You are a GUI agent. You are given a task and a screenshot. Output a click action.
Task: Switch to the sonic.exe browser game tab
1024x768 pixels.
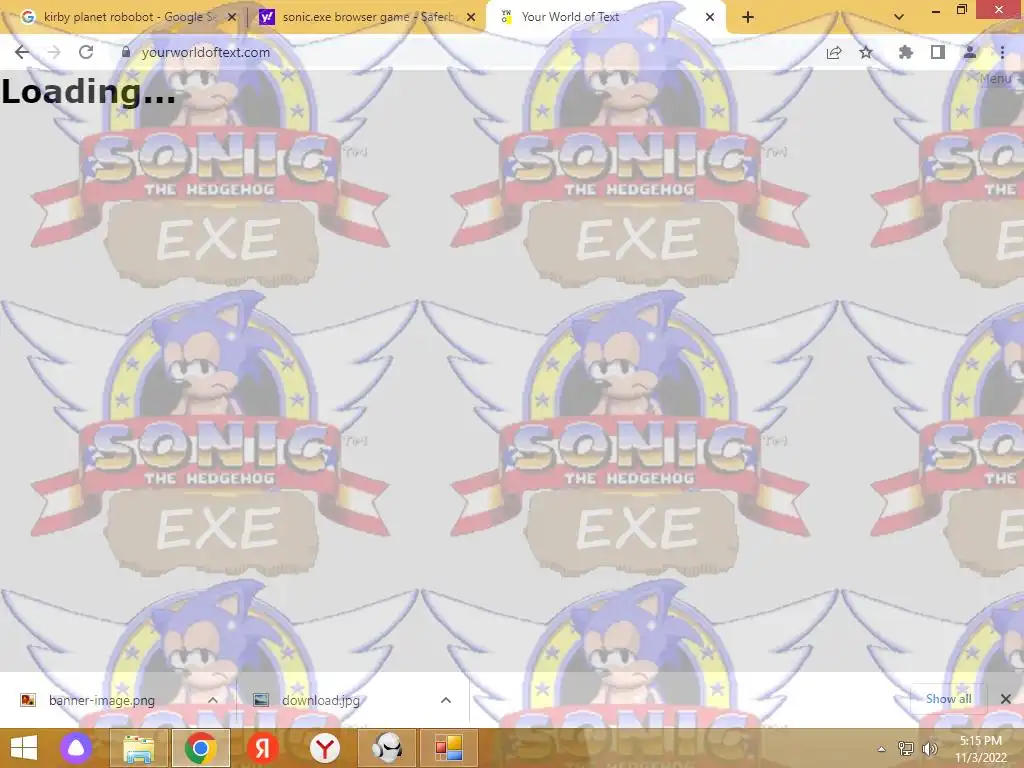pyautogui.click(x=366, y=17)
